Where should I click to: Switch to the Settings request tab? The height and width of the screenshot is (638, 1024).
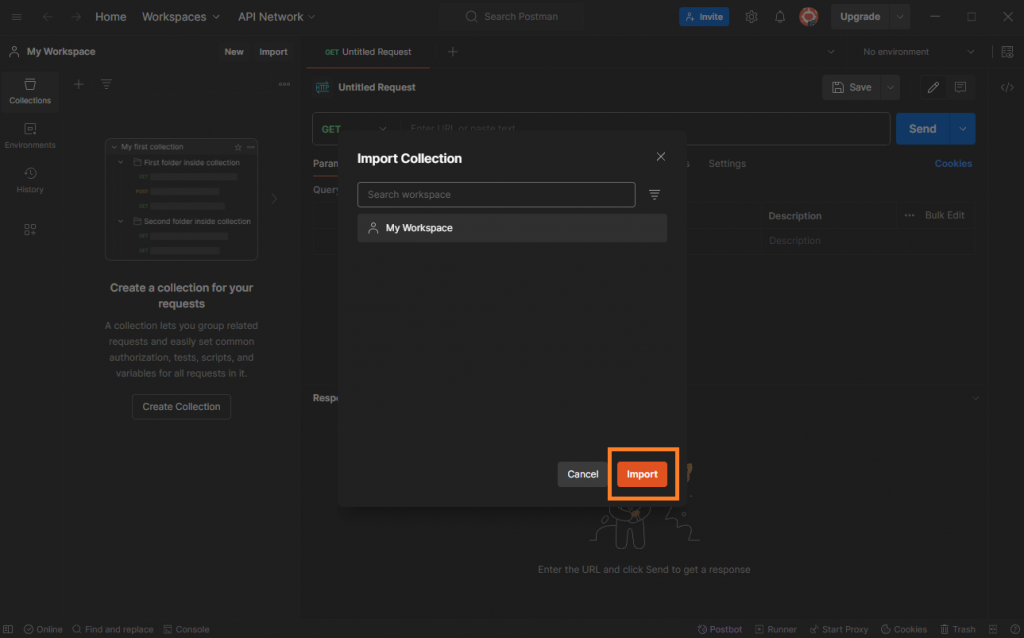click(727, 164)
